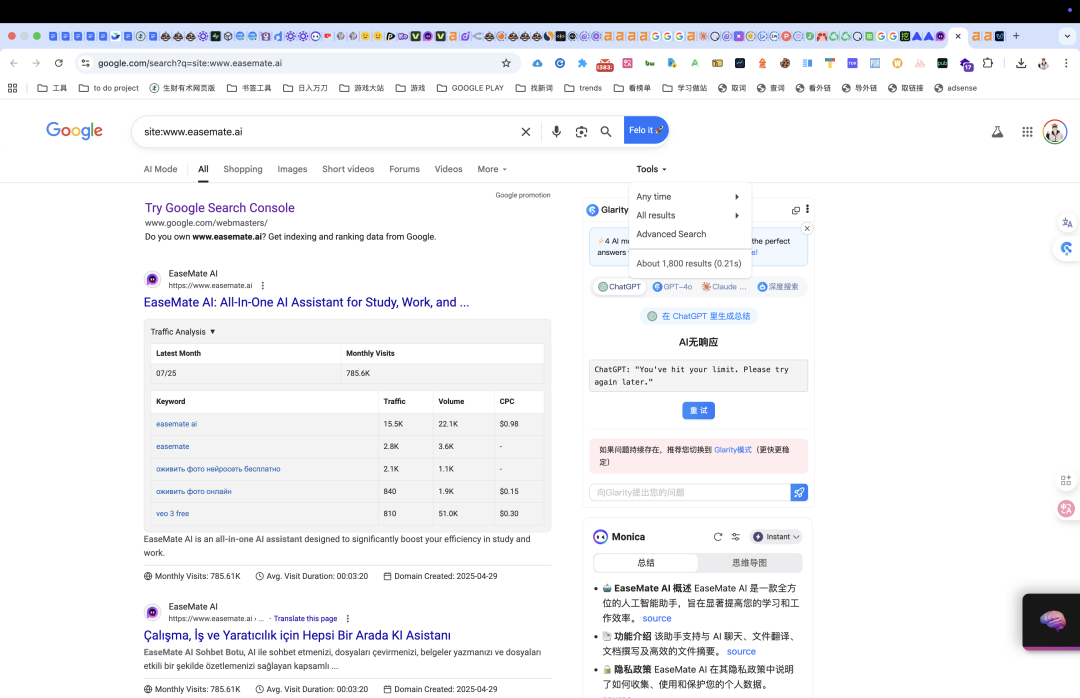
Task: Open Turkish Çalışma, İş ve Yaratıcılık result
Action: pyautogui.click(x=297, y=635)
